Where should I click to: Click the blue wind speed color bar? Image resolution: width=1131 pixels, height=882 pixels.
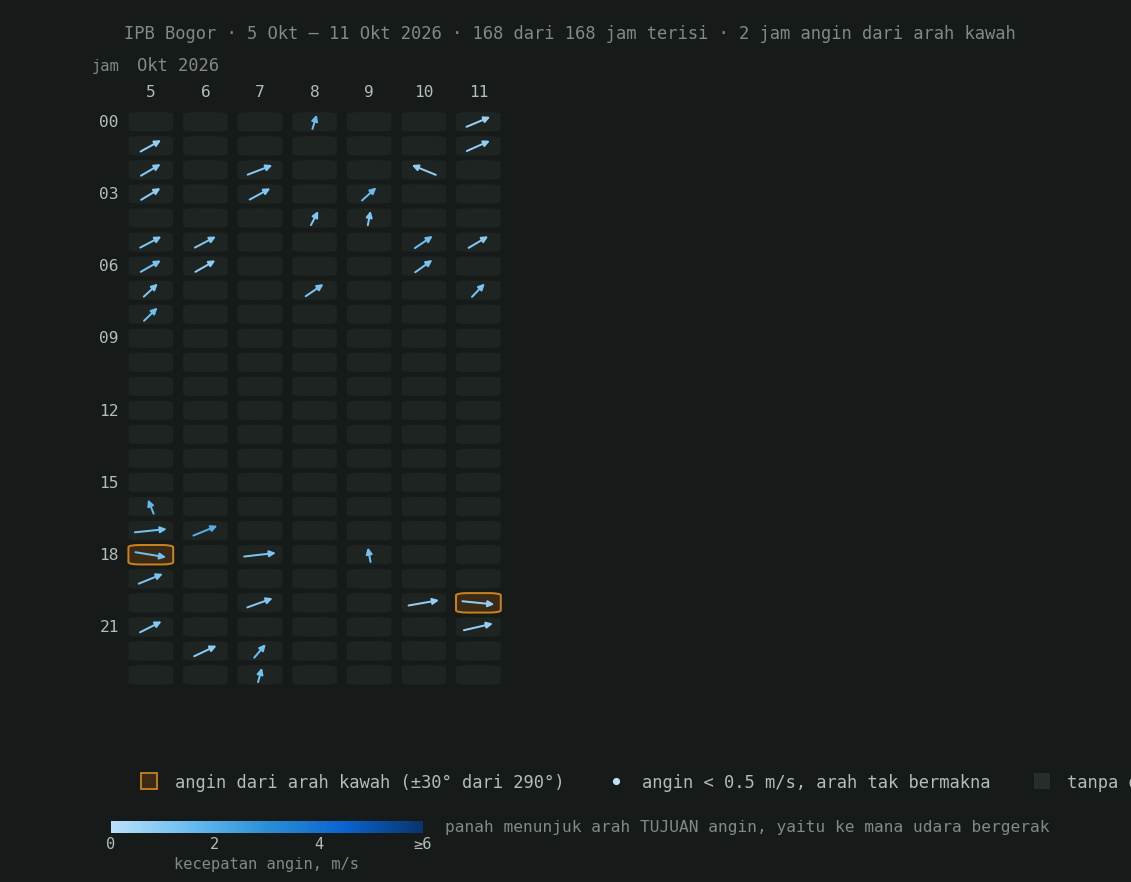(267, 827)
